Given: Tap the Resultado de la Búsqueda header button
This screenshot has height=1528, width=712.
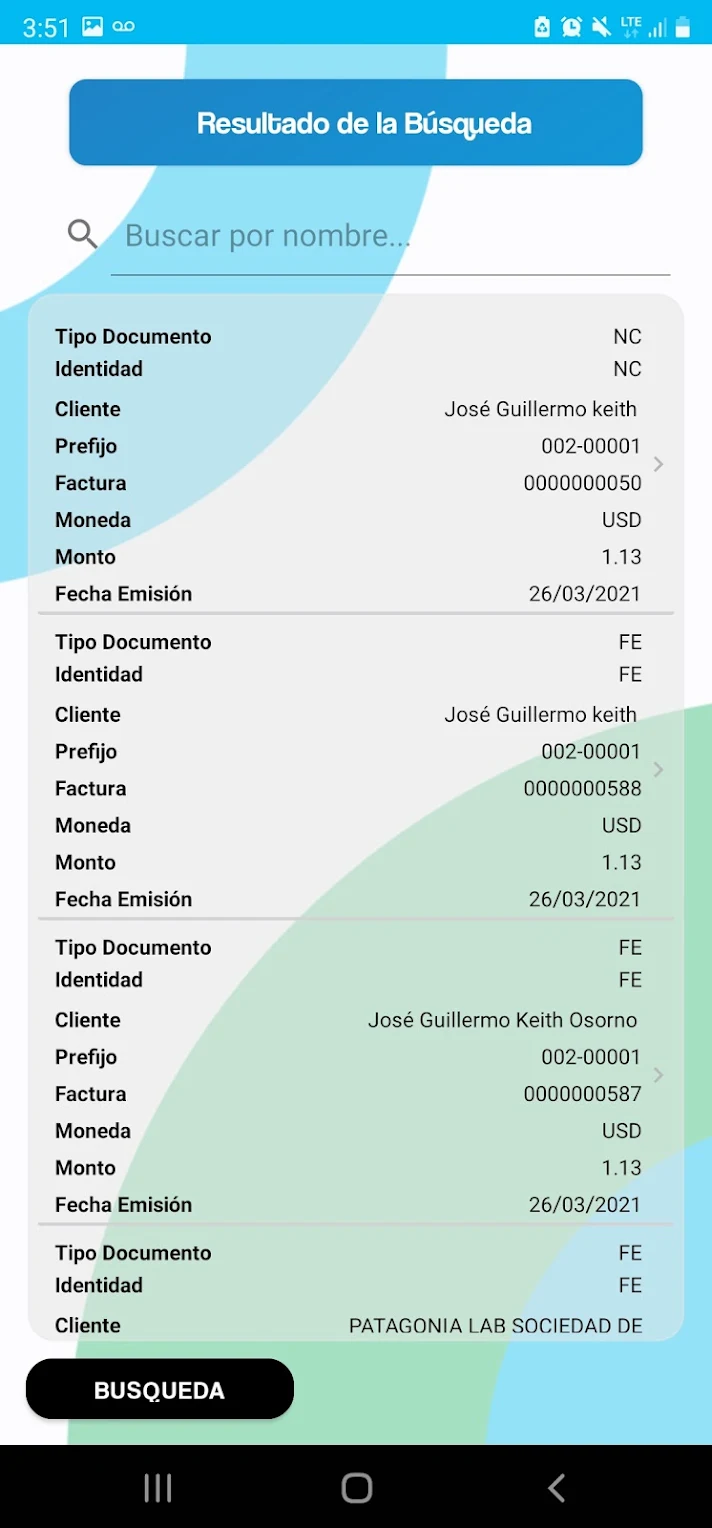Looking at the screenshot, I should tap(355, 123).
